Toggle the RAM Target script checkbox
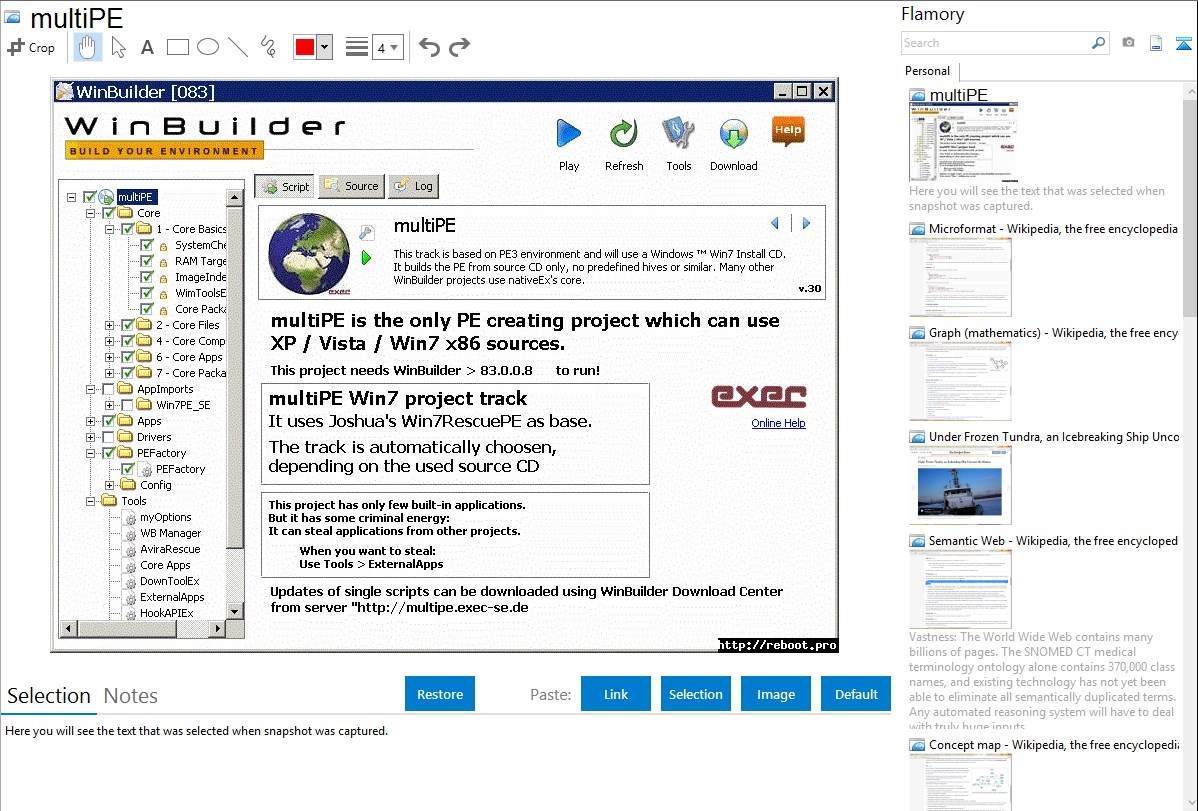Screen dimensions: 1198x811 tap(147, 261)
